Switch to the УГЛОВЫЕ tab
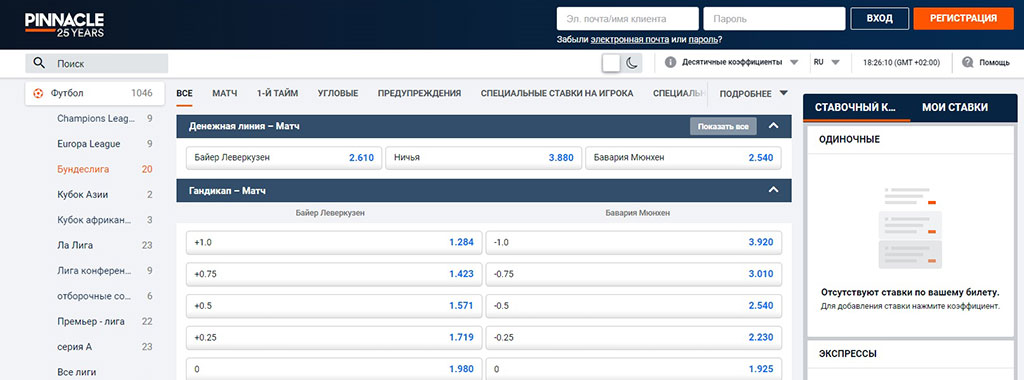This screenshot has height=380, width=1024. tap(338, 93)
